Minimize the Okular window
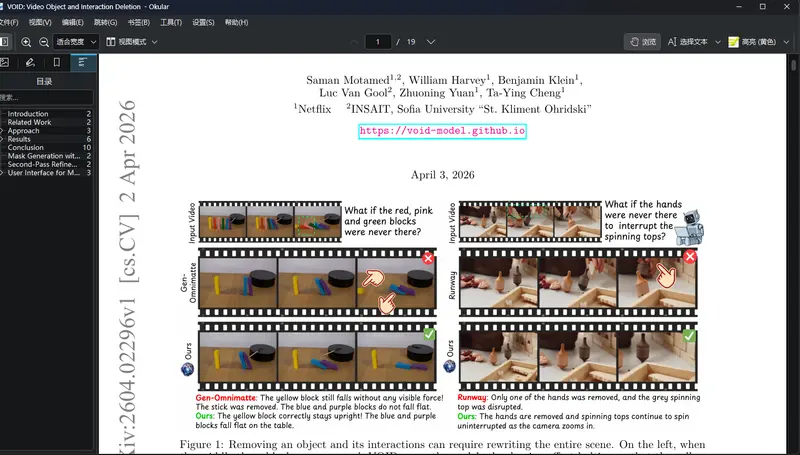This screenshot has width=800, height=455. pyautogui.click(x=739, y=7)
